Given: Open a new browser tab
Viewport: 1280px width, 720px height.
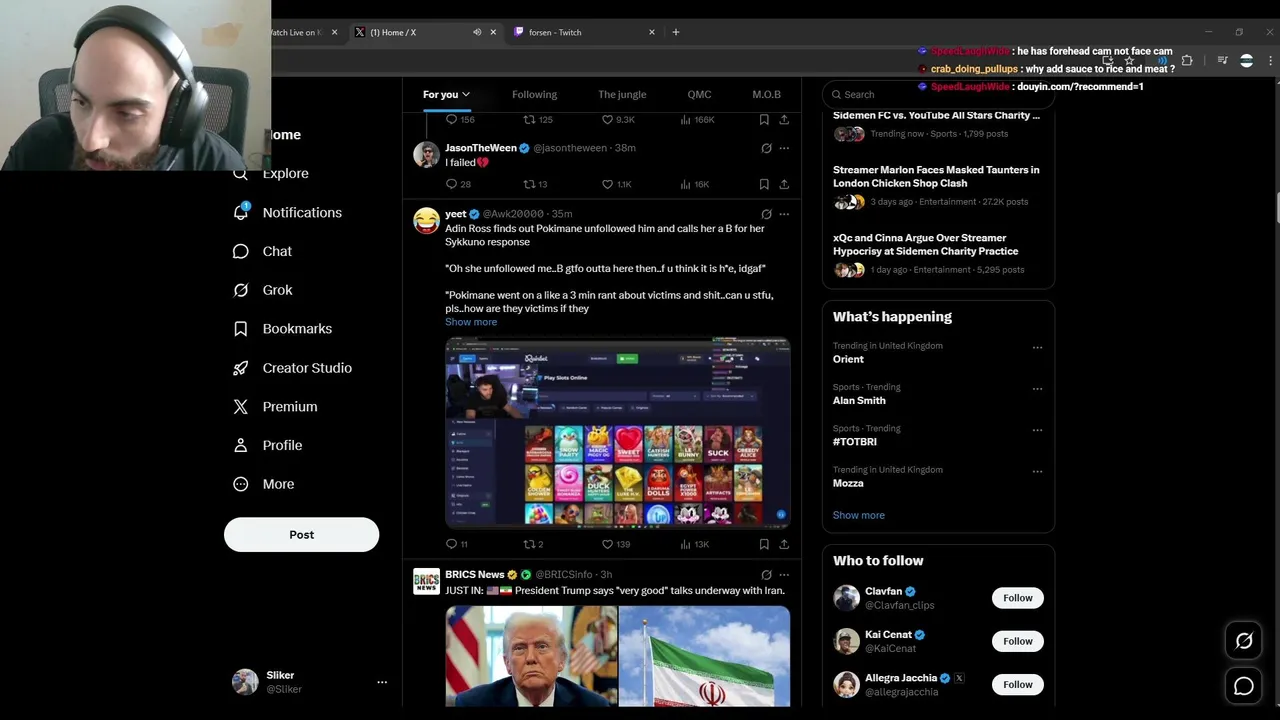Looking at the screenshot, I should click(x=676, y=32).
